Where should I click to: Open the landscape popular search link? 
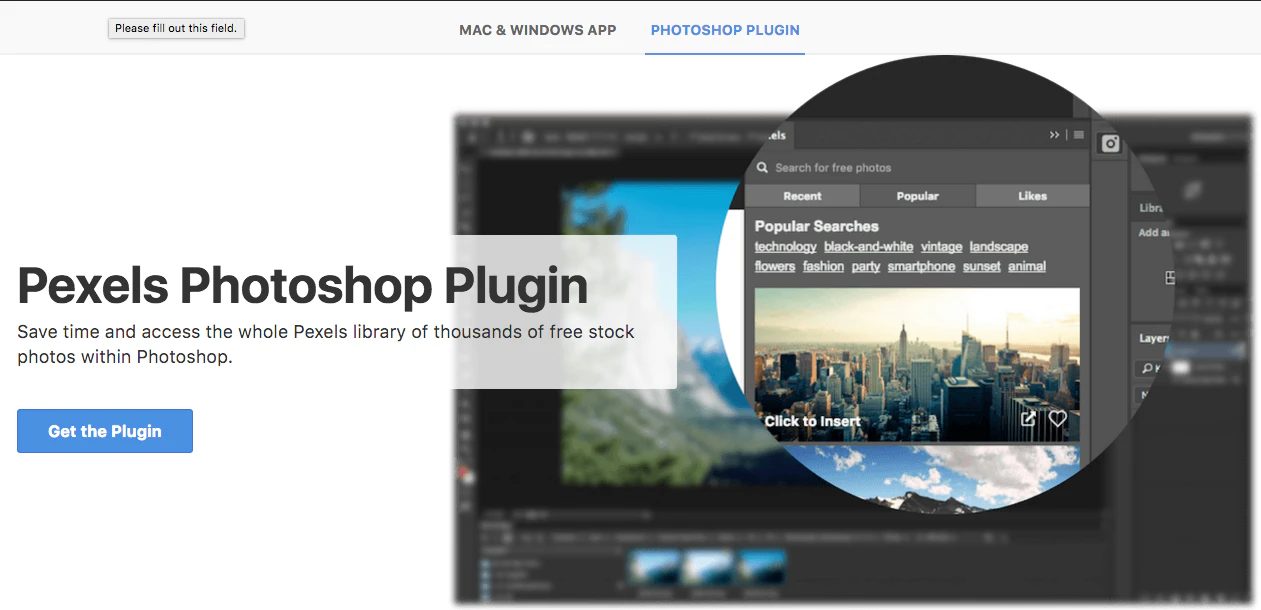tap(998, 247)
